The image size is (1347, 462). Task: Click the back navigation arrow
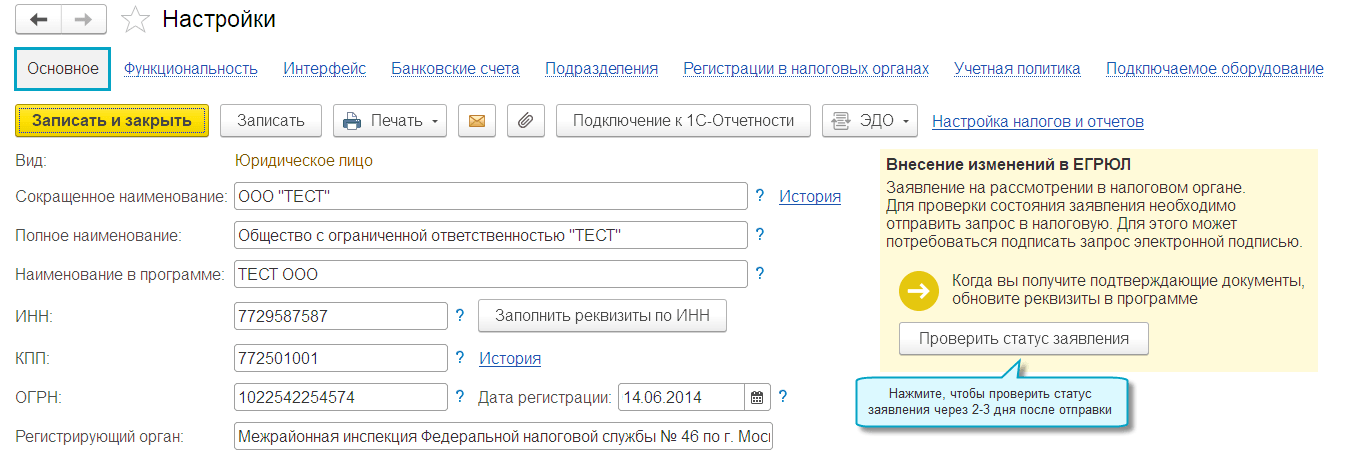[40, 20]
